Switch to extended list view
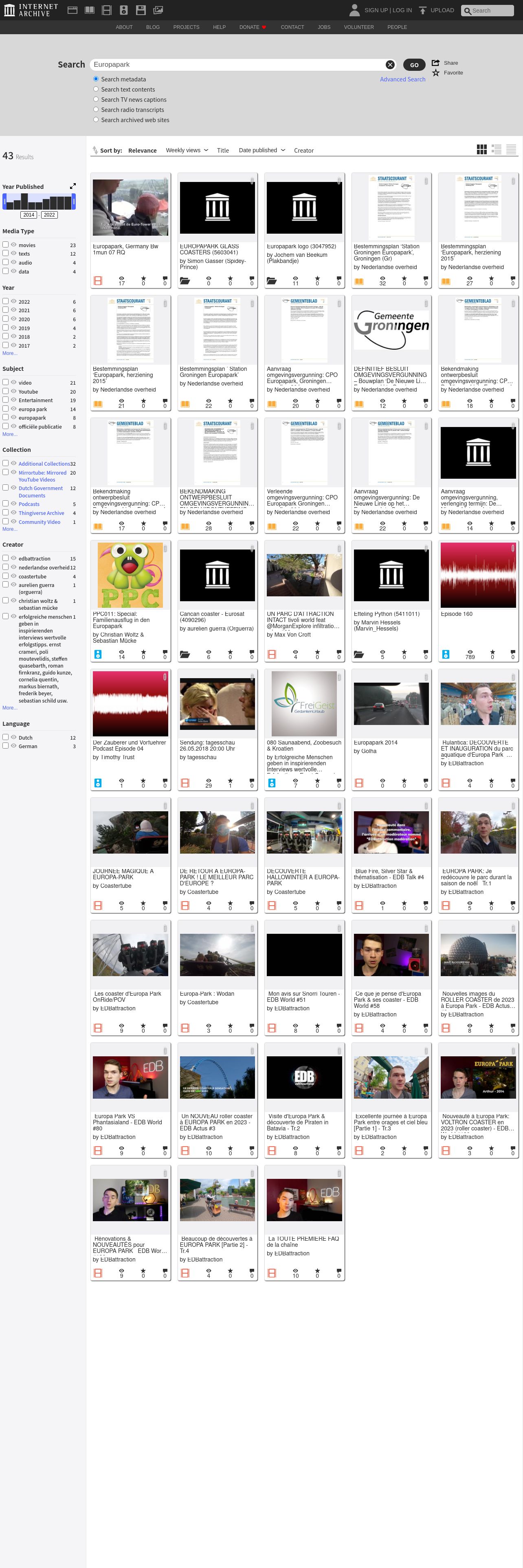The height and width of the screenshot is (1568, 523). tap(496, 149)
